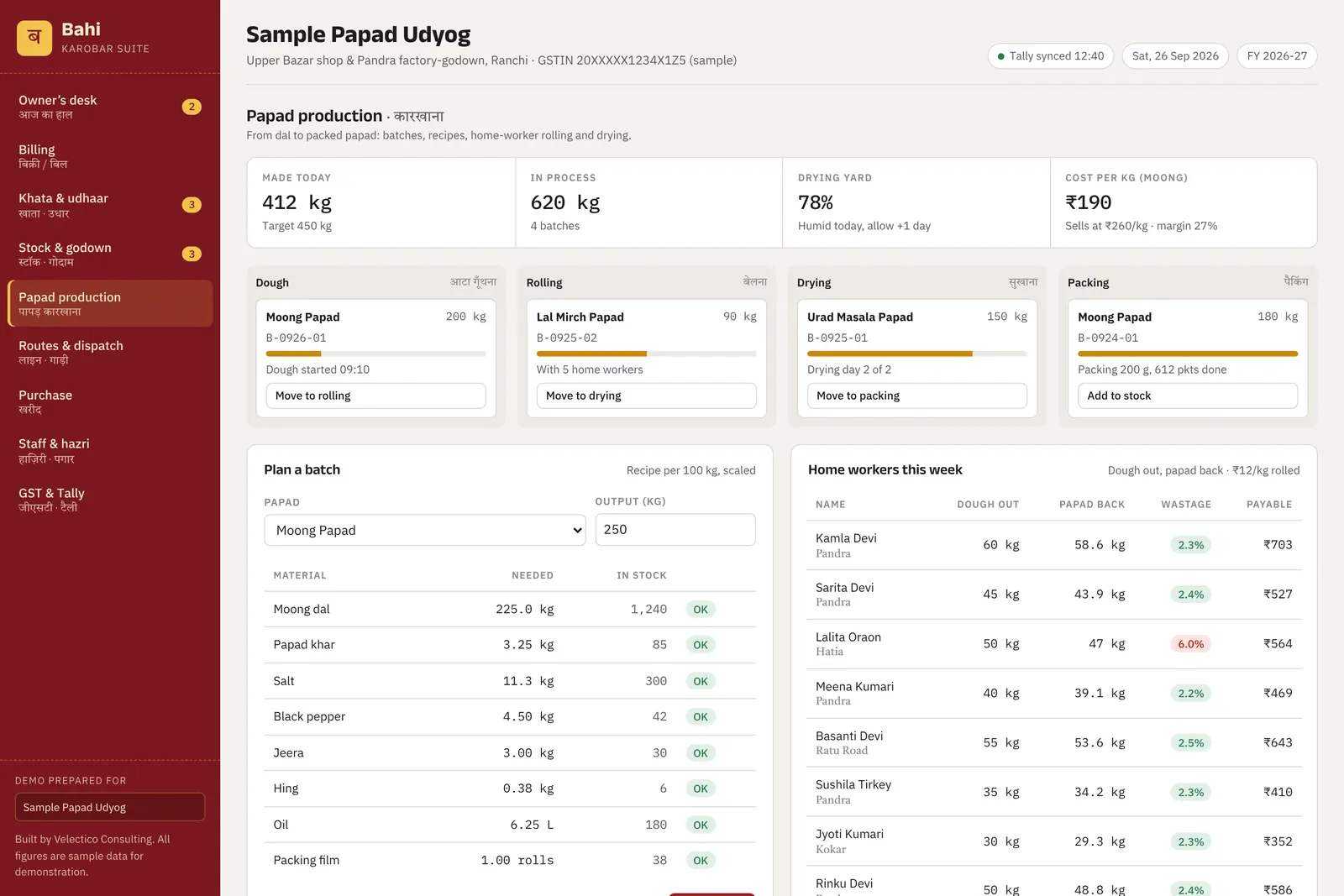The width and height of the screenshot is (1344, 896).
Task: Click the FY 2026-27 selector pill
Action: click(1277, 56)
